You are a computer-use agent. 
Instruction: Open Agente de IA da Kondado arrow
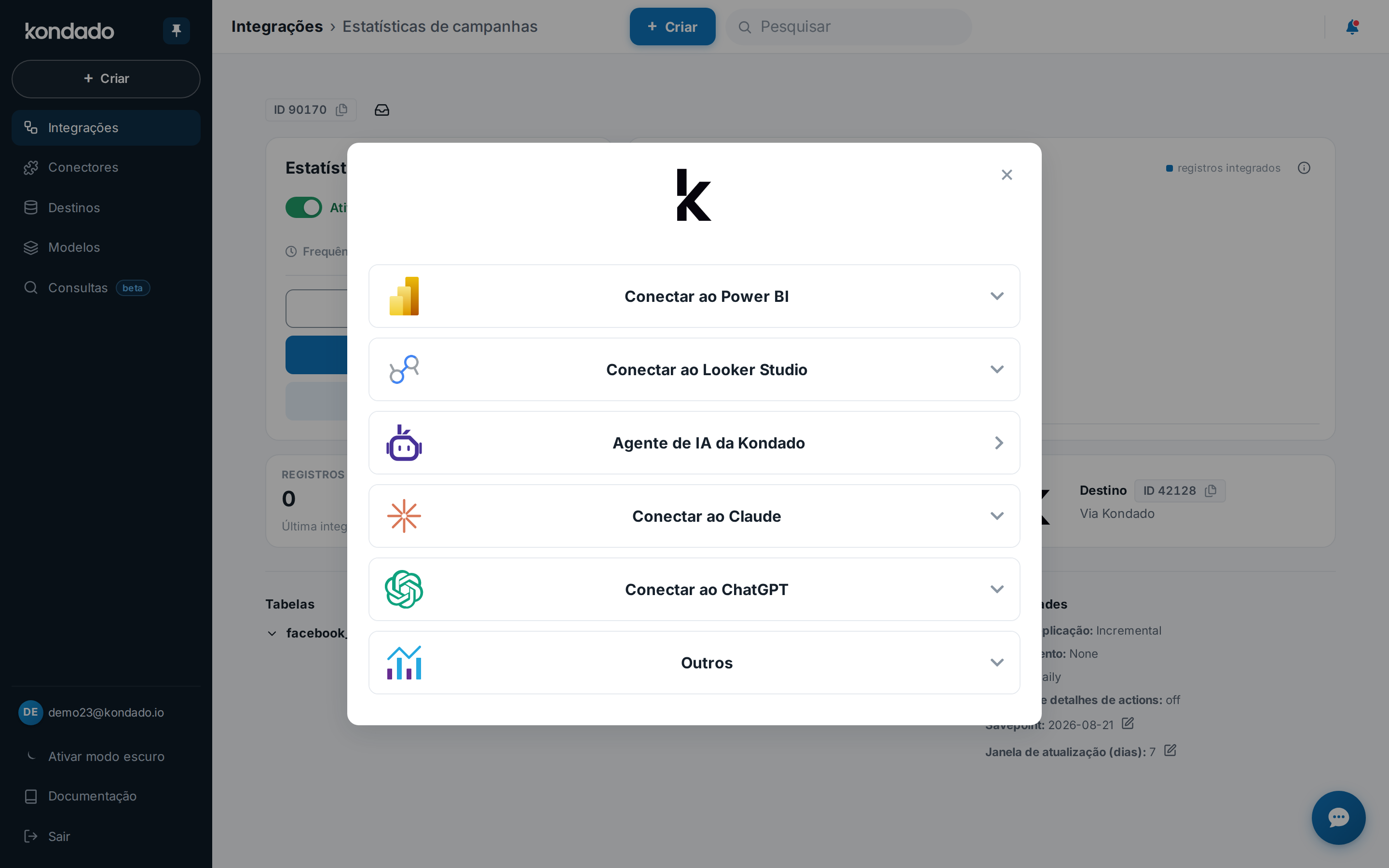(999, 443)
